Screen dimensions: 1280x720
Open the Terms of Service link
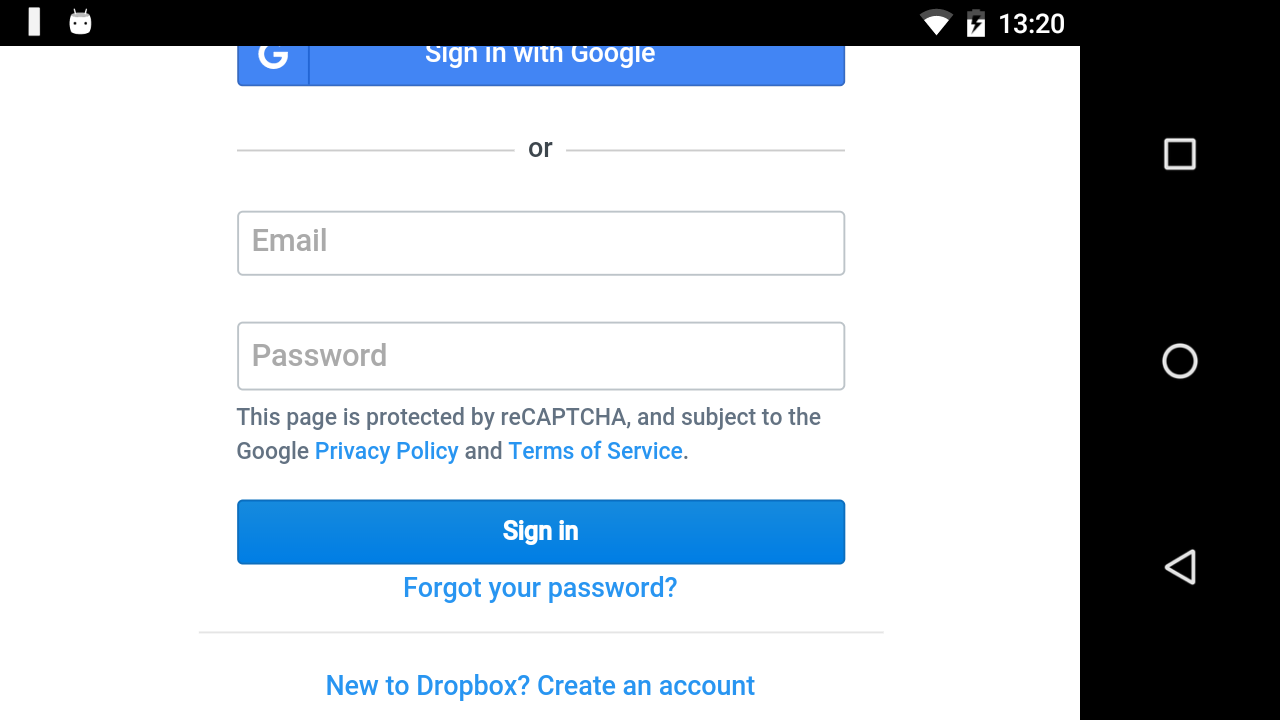click(595, 451)
